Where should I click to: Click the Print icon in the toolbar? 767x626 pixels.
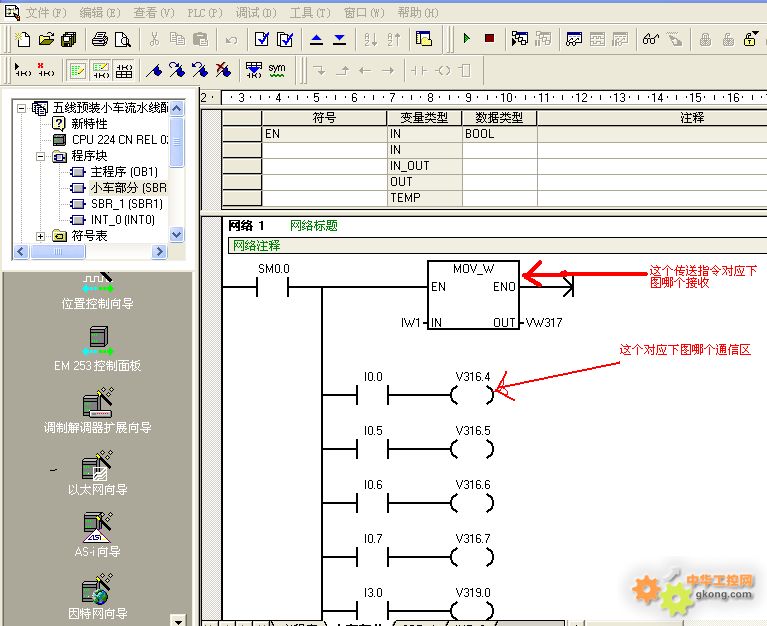(x=100, y=39)
